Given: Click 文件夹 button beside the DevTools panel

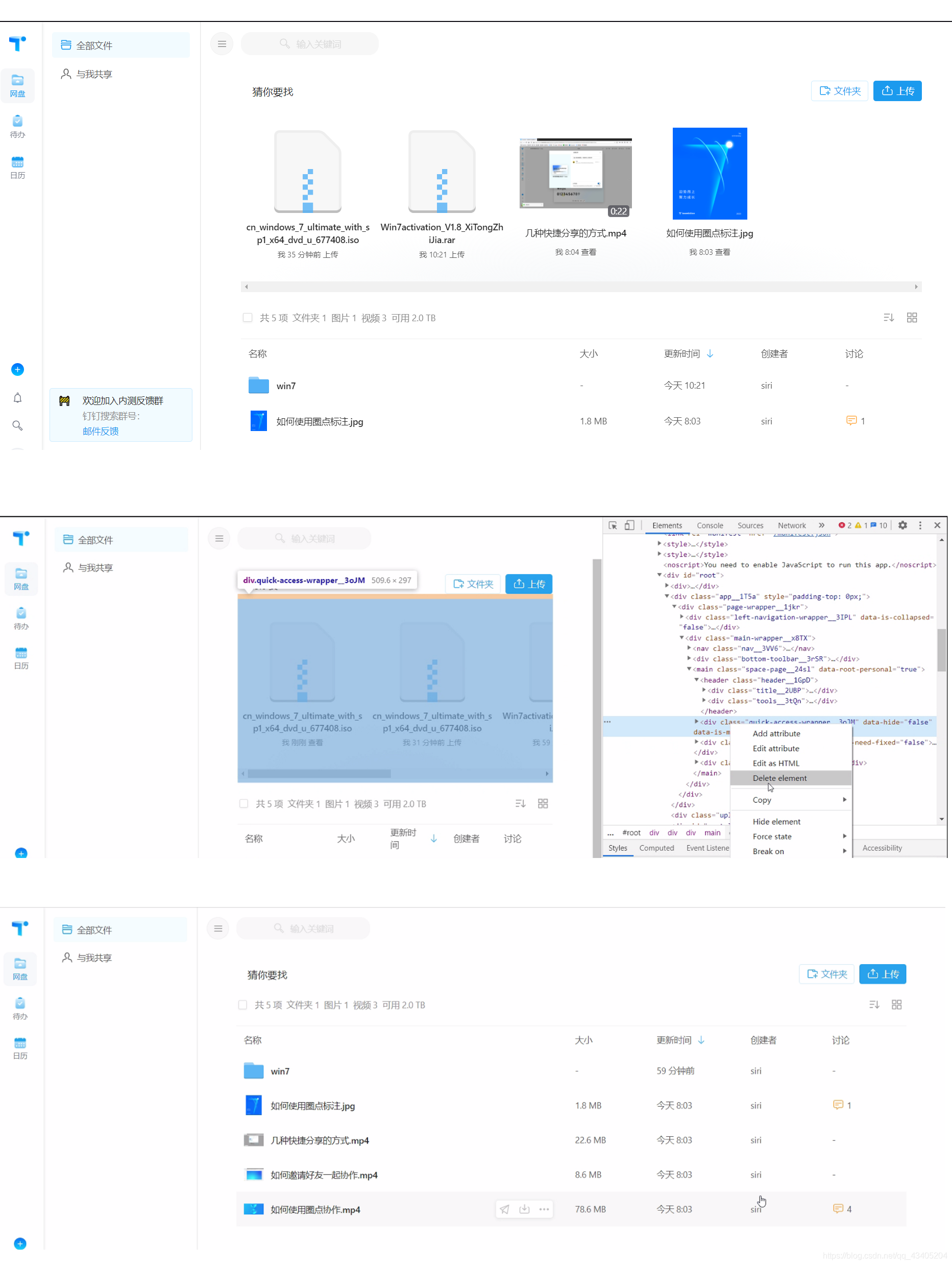Looking at the screenshot, I should [x=473, y=583].
